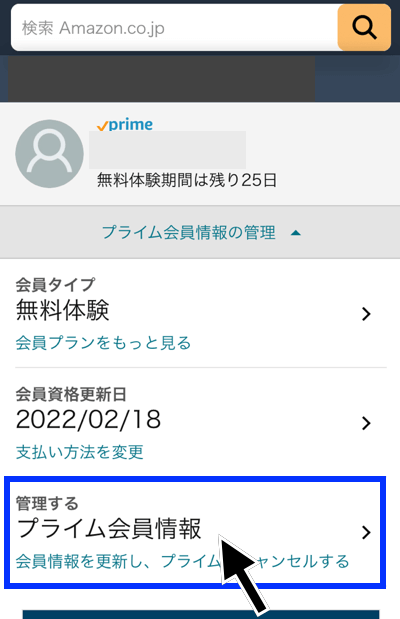The image size is (400, 619).
Task: Click 会員情報を更新し、プライムをキャンセルする link
Action: pos(182,561)
